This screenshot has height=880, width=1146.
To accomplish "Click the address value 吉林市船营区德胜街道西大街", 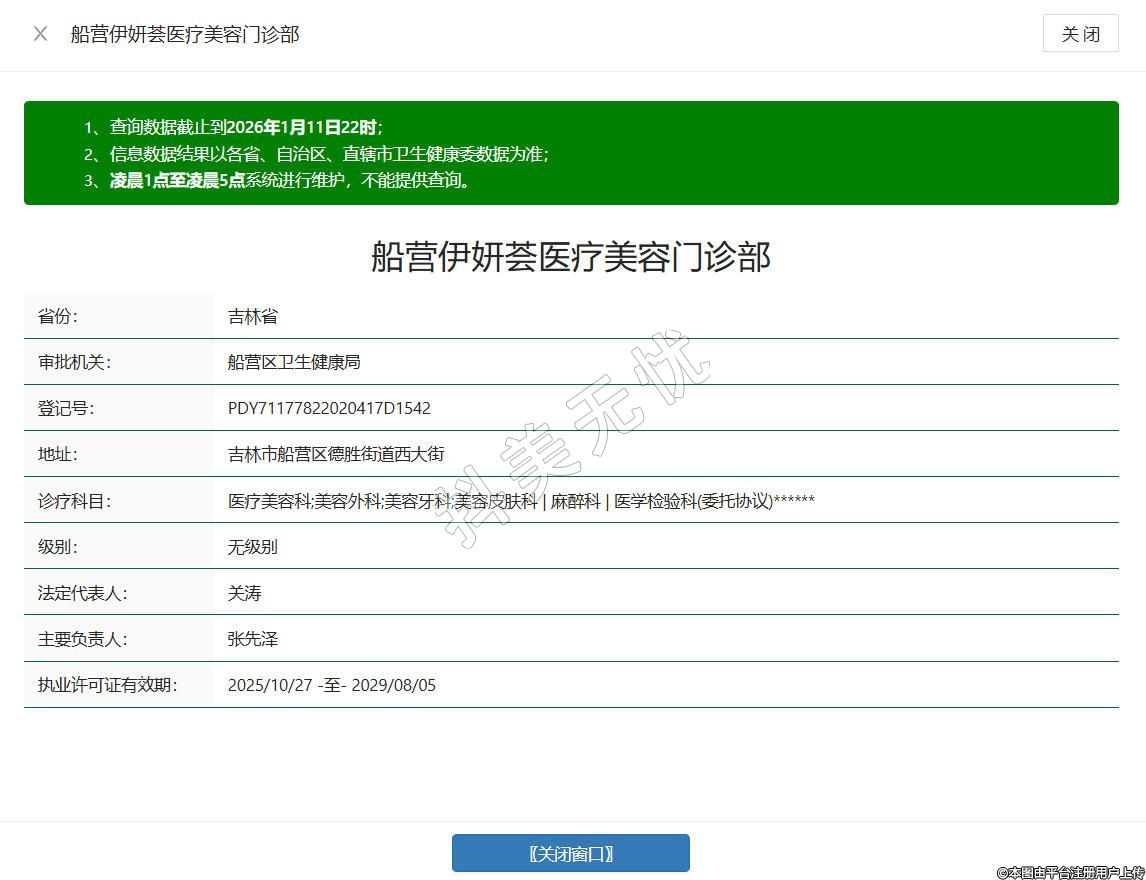I will tap(336, 454).
